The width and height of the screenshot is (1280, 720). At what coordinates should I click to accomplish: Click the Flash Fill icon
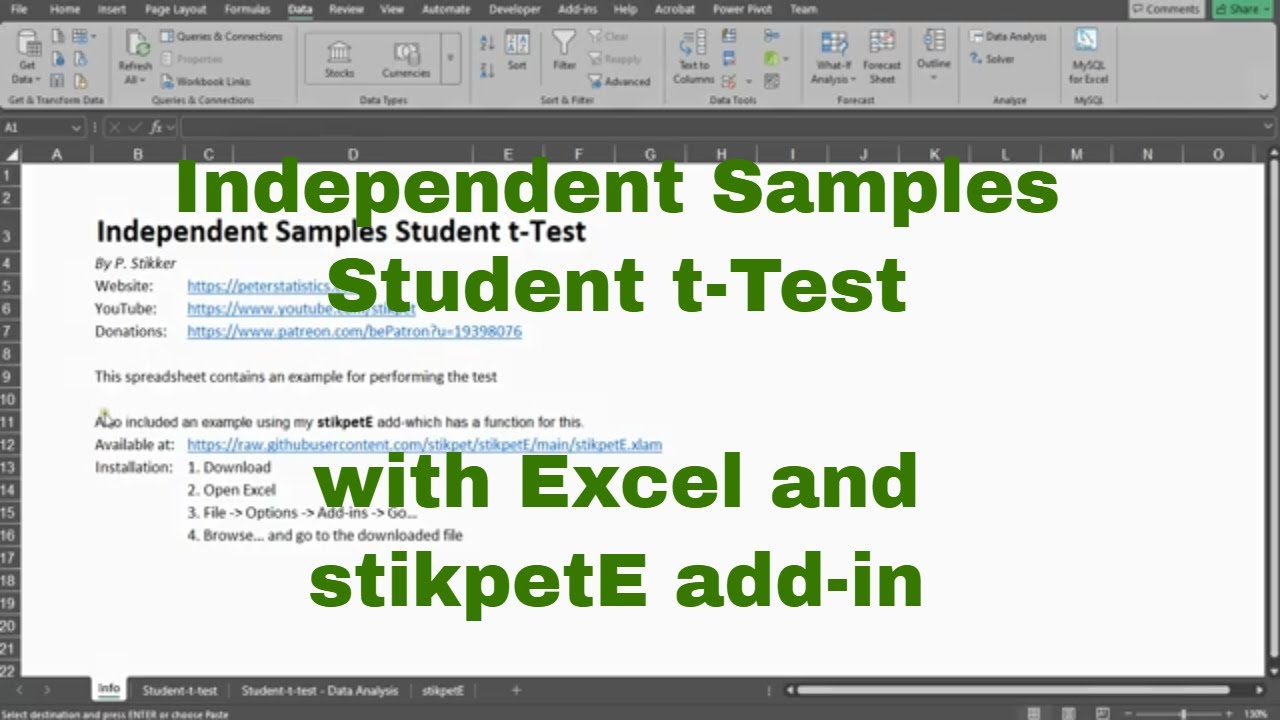tap(729, 36)
